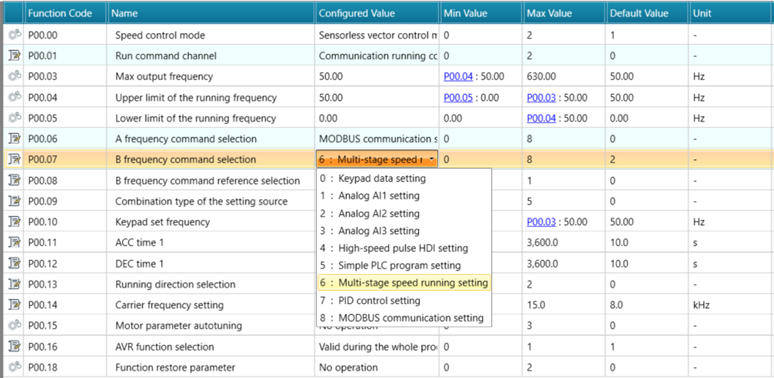The height and width of the screenshot is (378, 774).
Task: Click the edit icon beside P00.08
Action: [14, 180]
